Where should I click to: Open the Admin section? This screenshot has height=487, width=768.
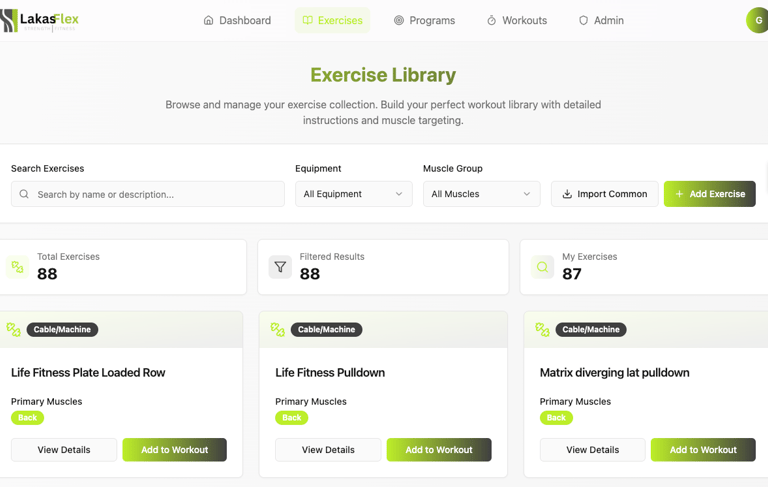(x=601, y=21)
